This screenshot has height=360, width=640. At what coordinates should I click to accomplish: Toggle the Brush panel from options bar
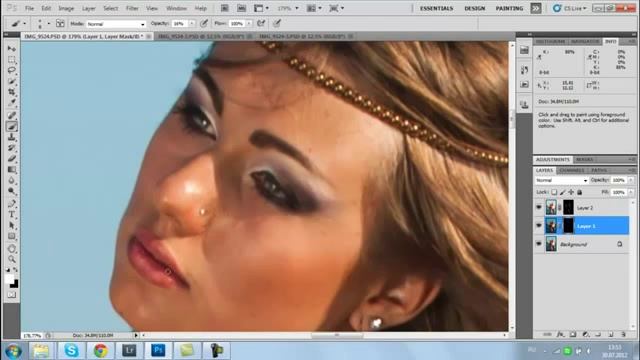(60, 23)
